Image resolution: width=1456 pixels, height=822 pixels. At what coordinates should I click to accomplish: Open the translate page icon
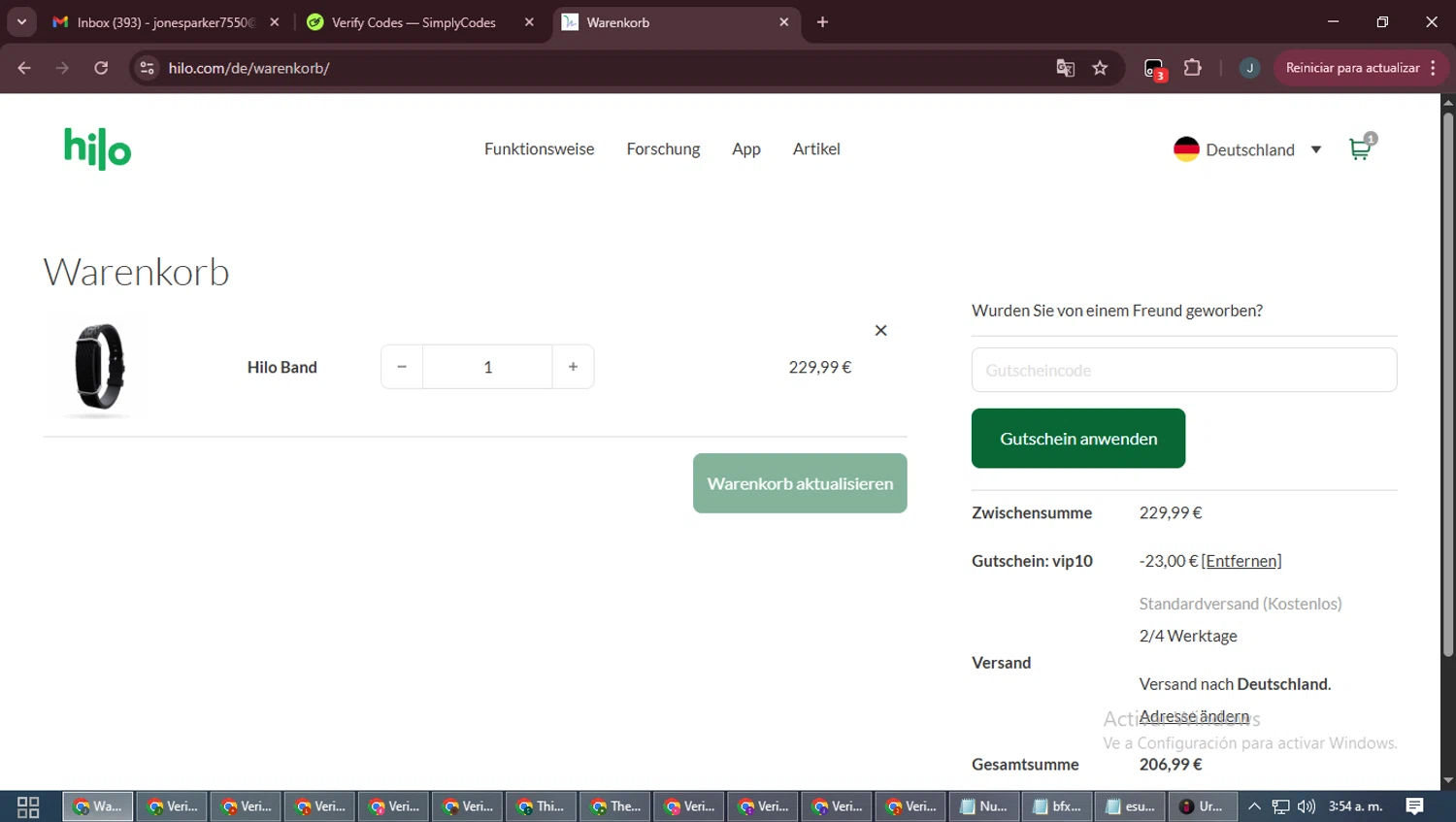point(1065,68)
